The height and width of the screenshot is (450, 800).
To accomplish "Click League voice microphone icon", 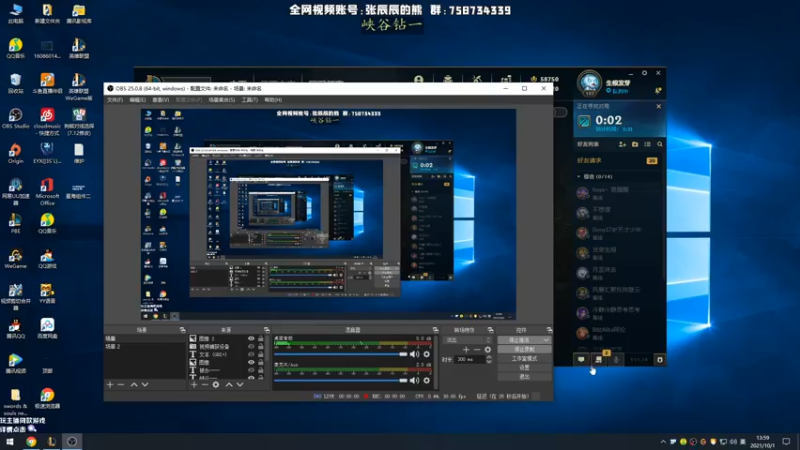I will coord(616,360).
